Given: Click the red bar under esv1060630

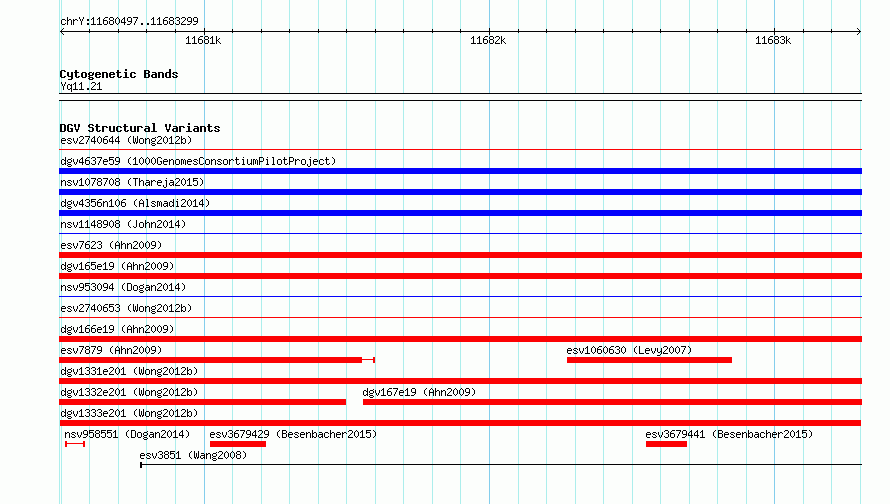Looking at the screenshot, I should (x=649, y=360).
